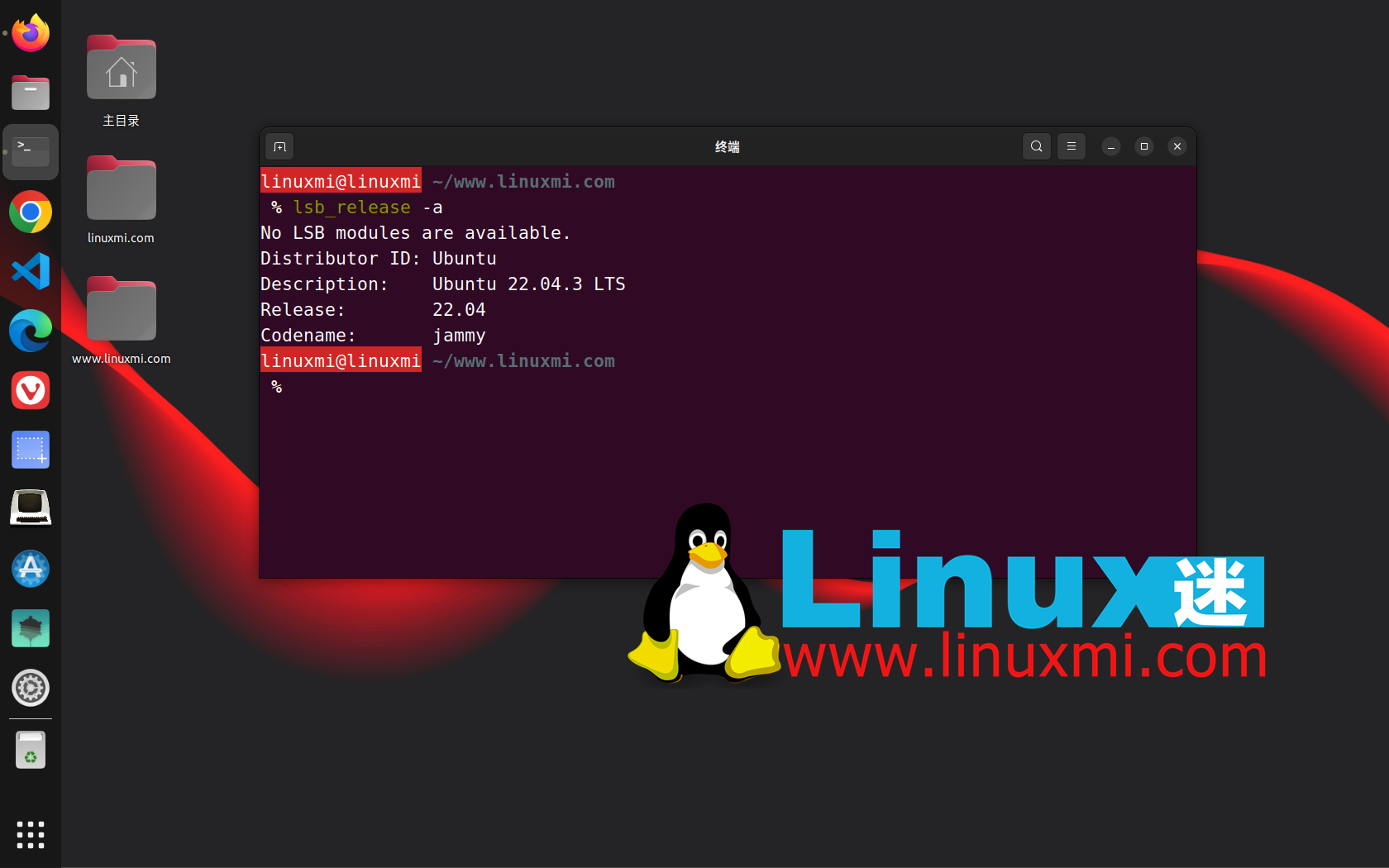Open the screenshot tool in the dock
The height and width of the screenshot is (868, 1389).
coord(31,450)
